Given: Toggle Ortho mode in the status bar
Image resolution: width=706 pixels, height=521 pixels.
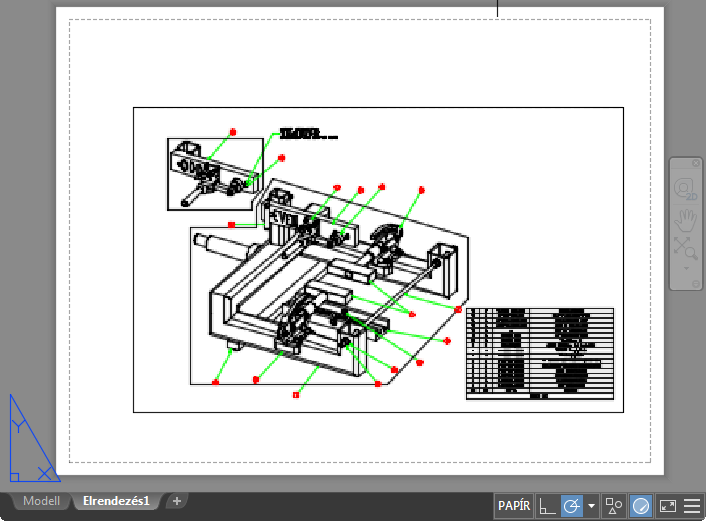Looking at the screenshot, I should point(547,506).
